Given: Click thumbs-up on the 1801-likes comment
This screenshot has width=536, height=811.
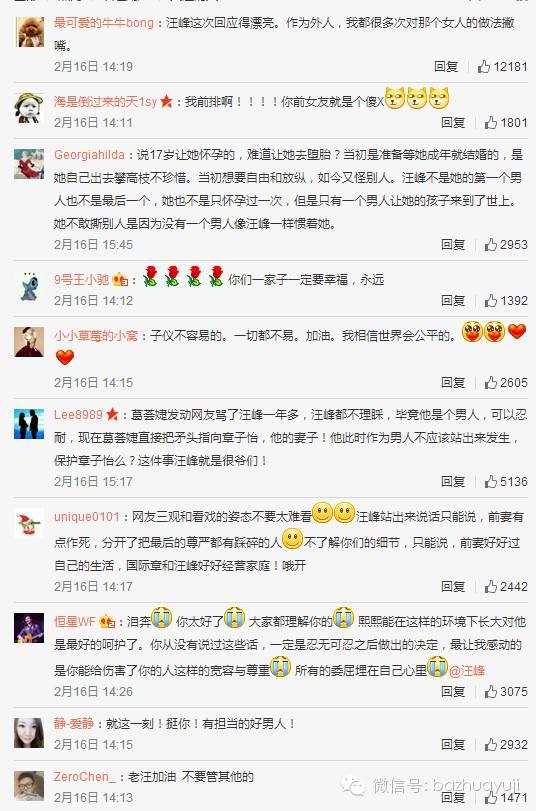Looking at the screenshot, I should point(490,122).
